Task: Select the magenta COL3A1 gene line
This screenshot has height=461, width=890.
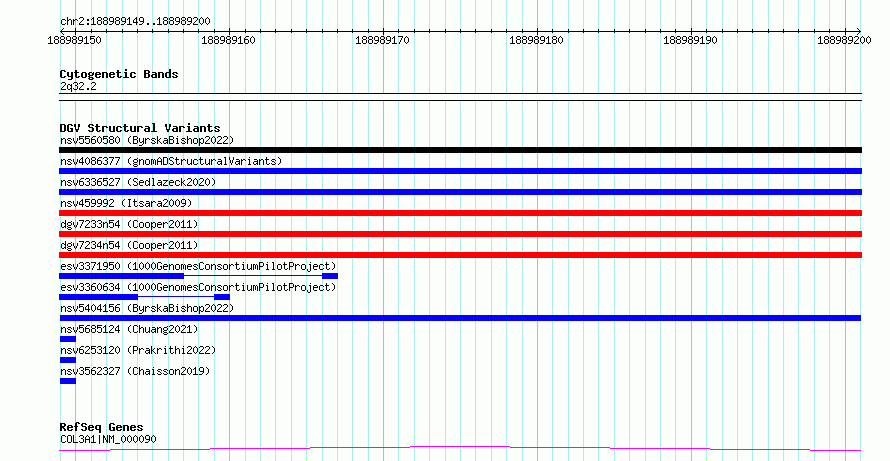Action: 460,449
